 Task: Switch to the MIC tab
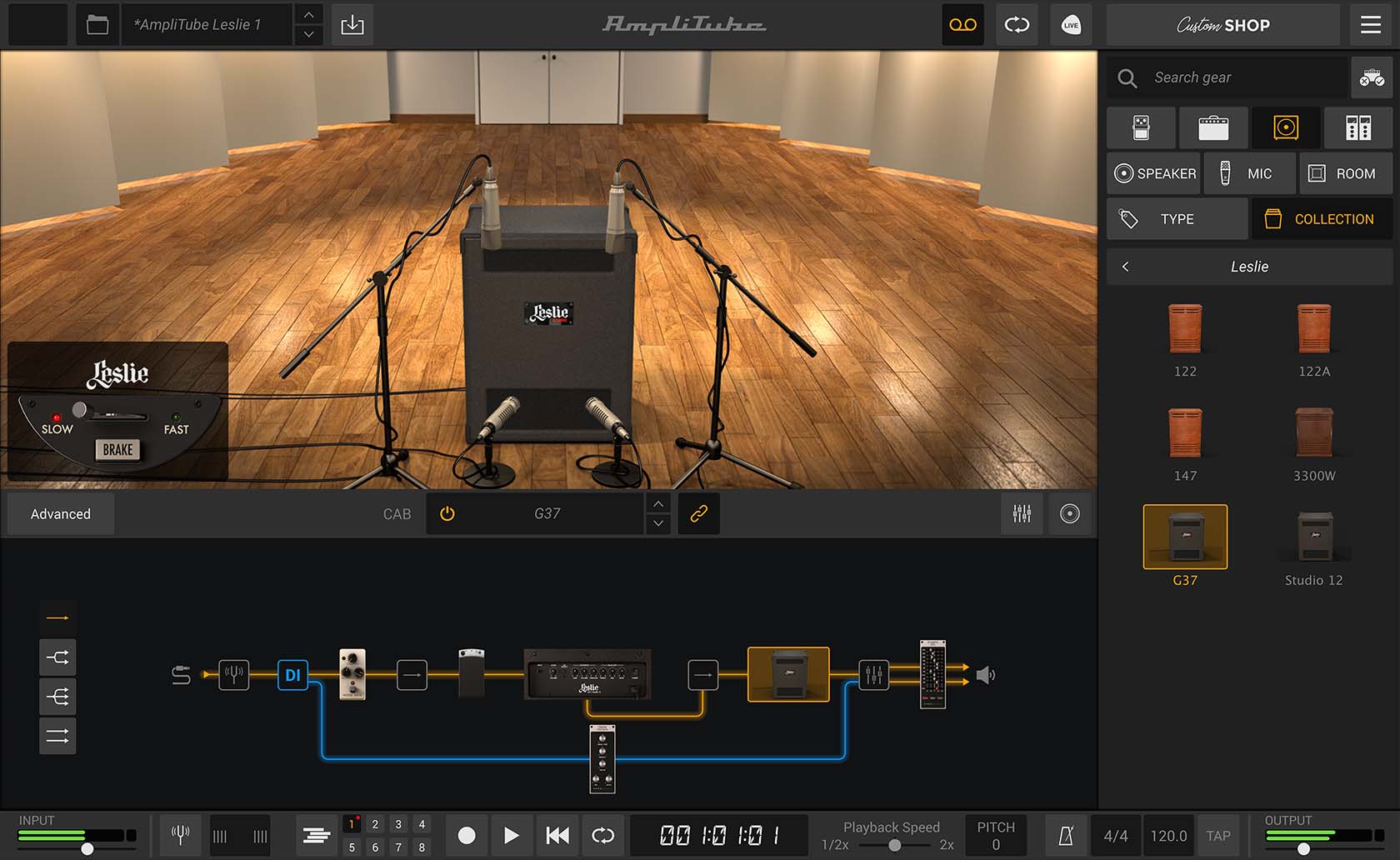pos(1250,173)
